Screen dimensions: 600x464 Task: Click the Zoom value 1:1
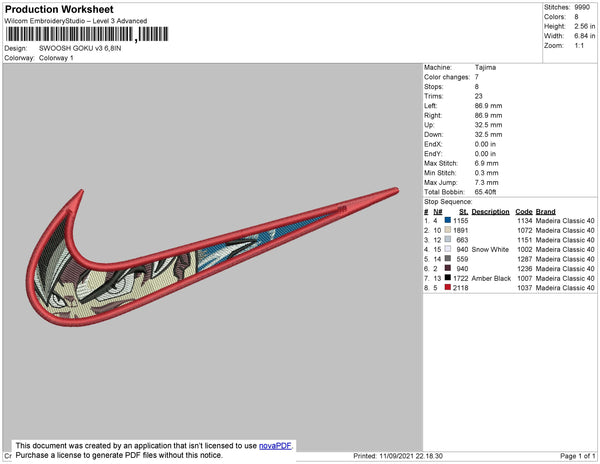(x=579, y=46)
